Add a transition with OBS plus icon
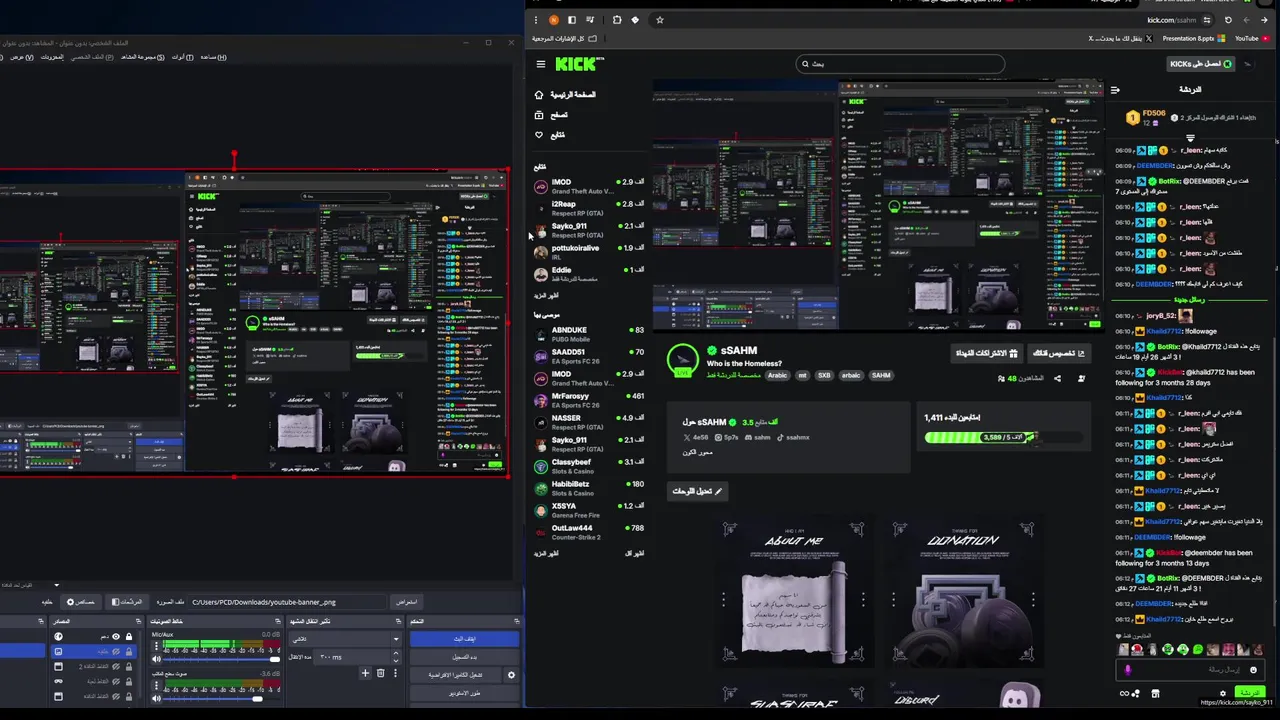Viewport: 1280px width, 720px height. (365, 674)
